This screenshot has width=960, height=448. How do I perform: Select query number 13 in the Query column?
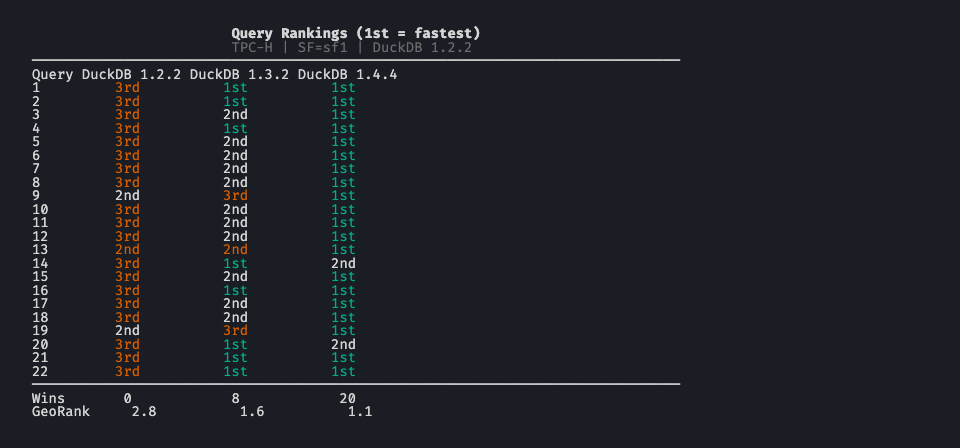tap(40, 250)
